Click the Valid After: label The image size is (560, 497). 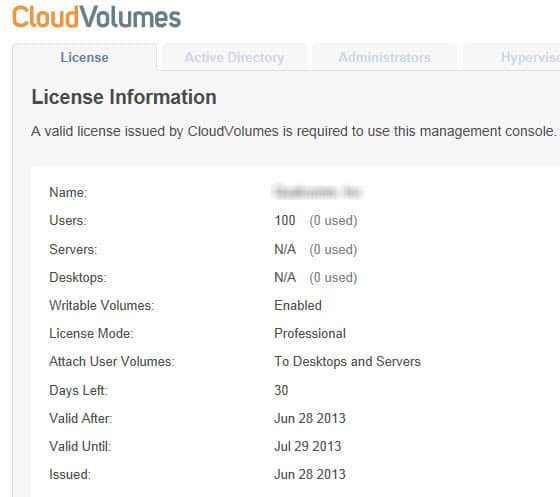[81, 418]
